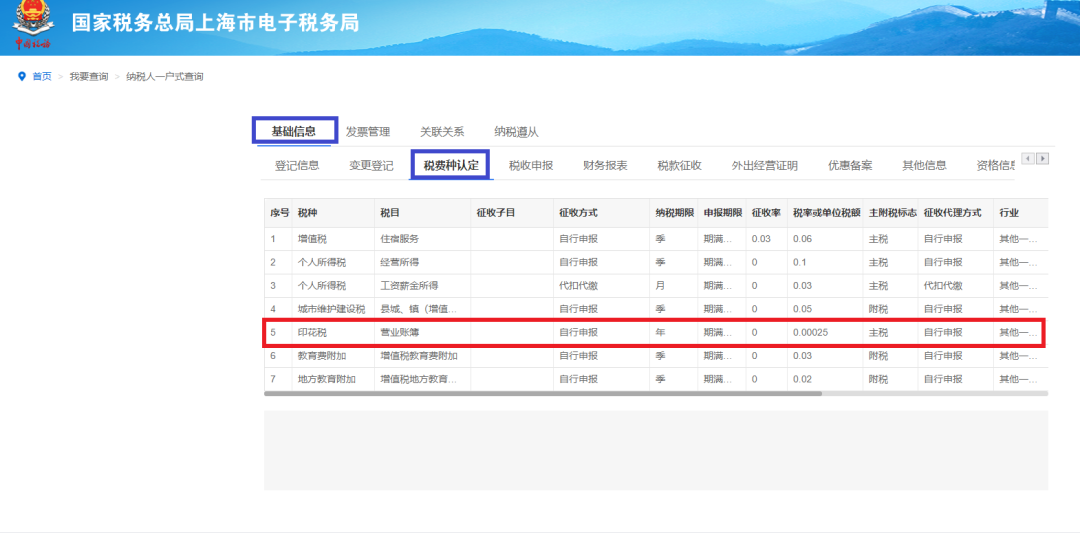Screen dimensions: 1080x533
Task: Click the 税种 column header
Action: click(307, 213)
